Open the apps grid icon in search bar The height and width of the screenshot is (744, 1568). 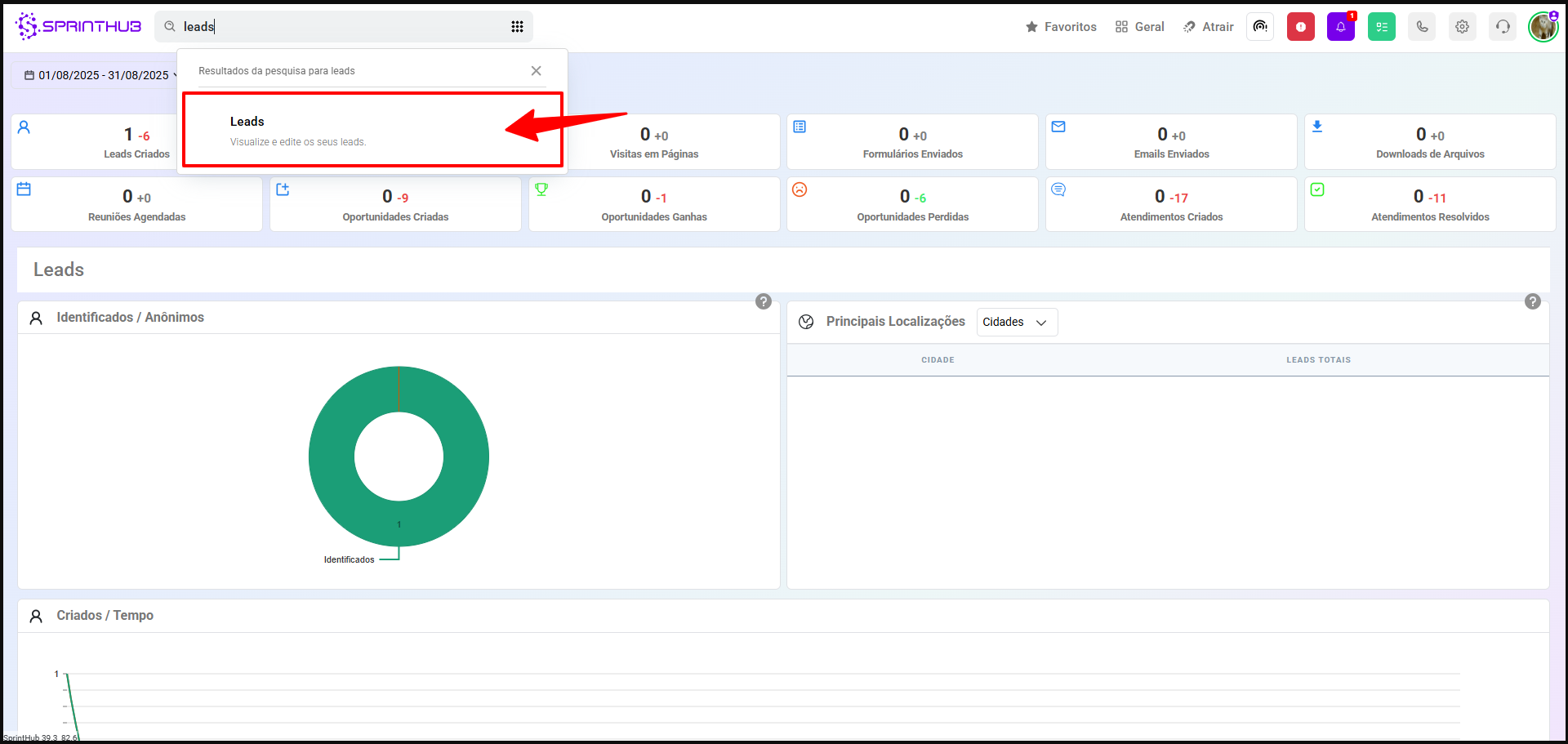pyautogui.click(x=517, y=27)
